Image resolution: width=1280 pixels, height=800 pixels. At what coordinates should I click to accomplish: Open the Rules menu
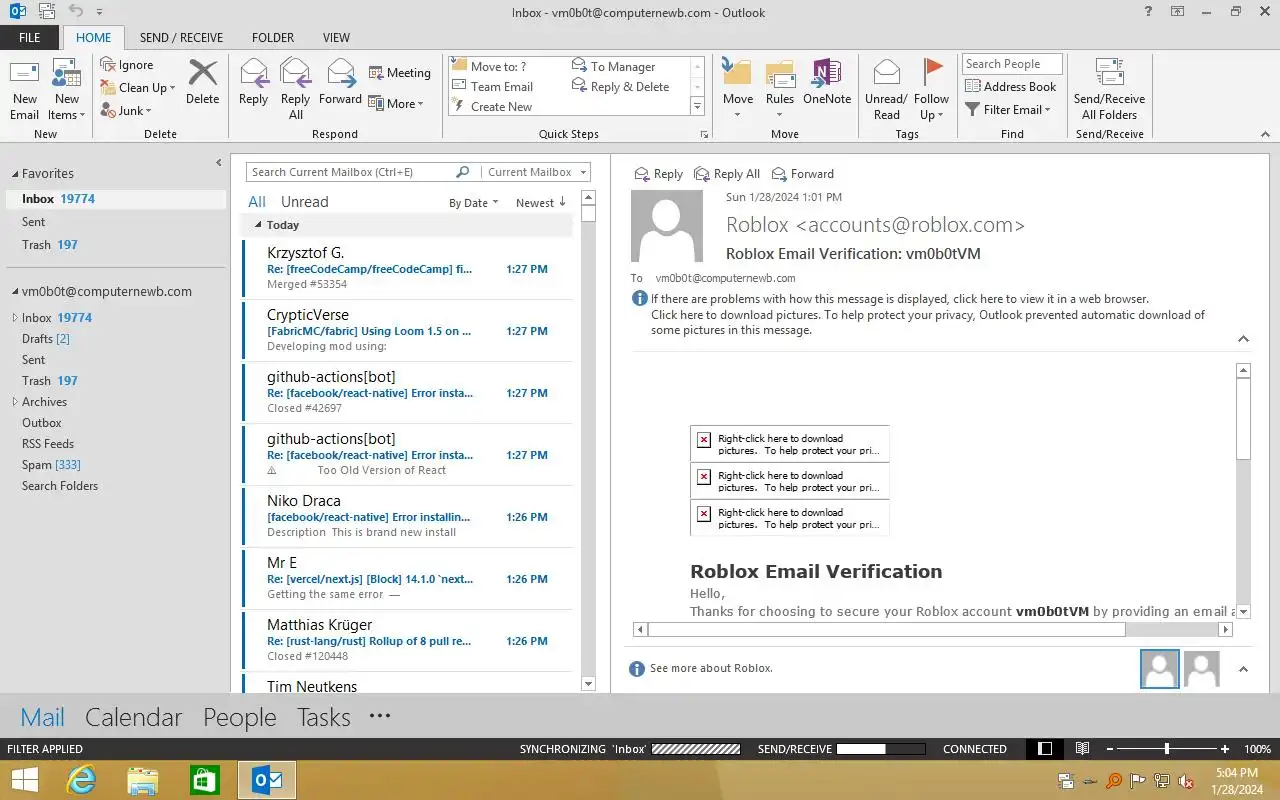point(780,90)
